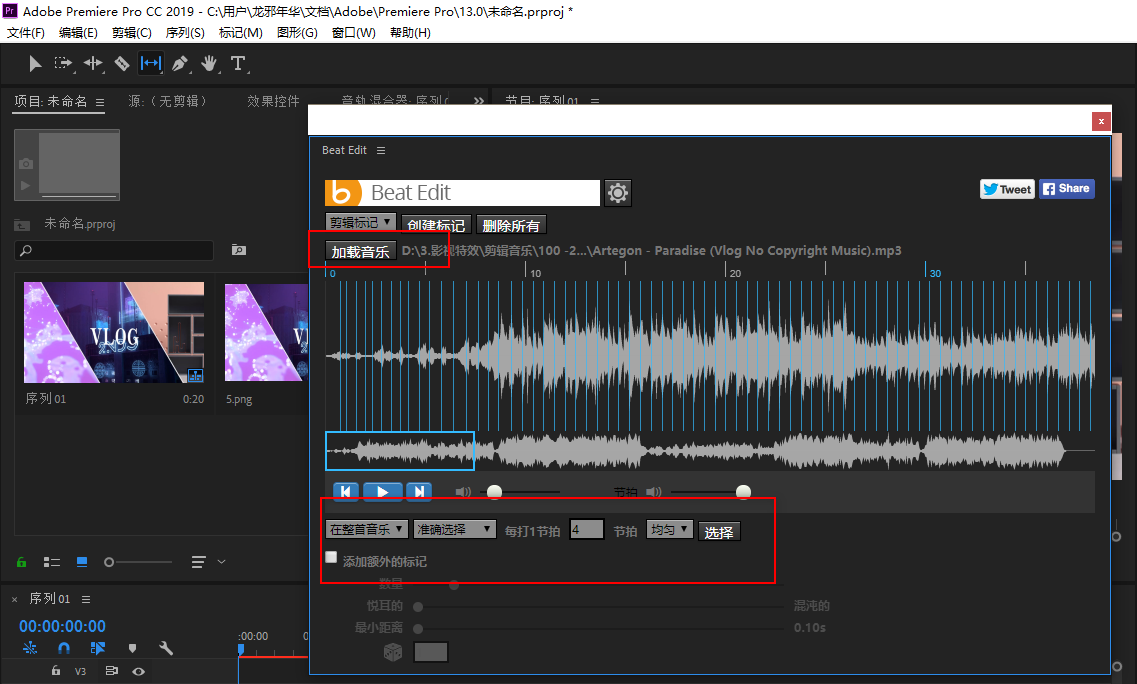Click timeline timecode 00:00:00:00

[x=62, y=626]
